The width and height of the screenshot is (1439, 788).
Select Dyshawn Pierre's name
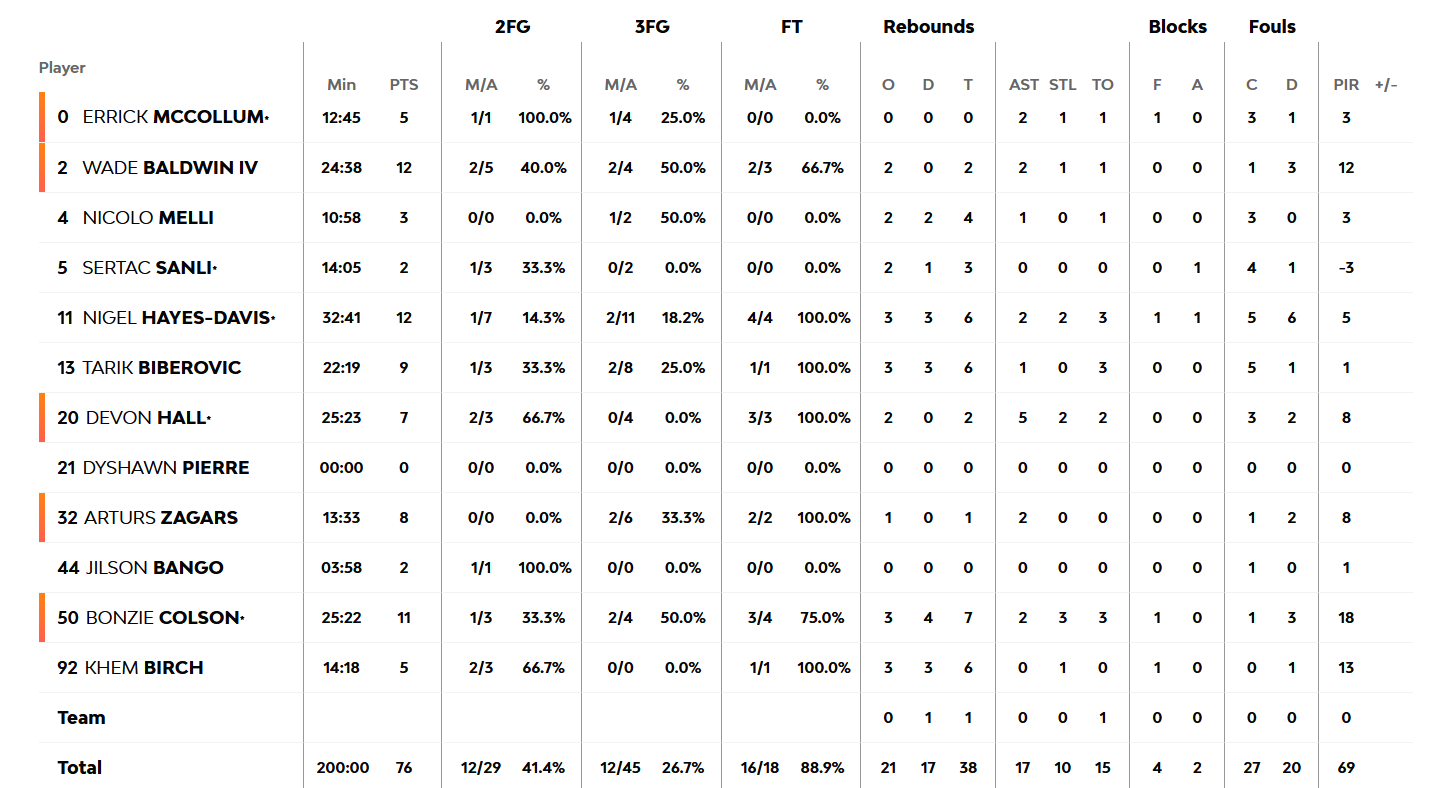click(165, 467)
